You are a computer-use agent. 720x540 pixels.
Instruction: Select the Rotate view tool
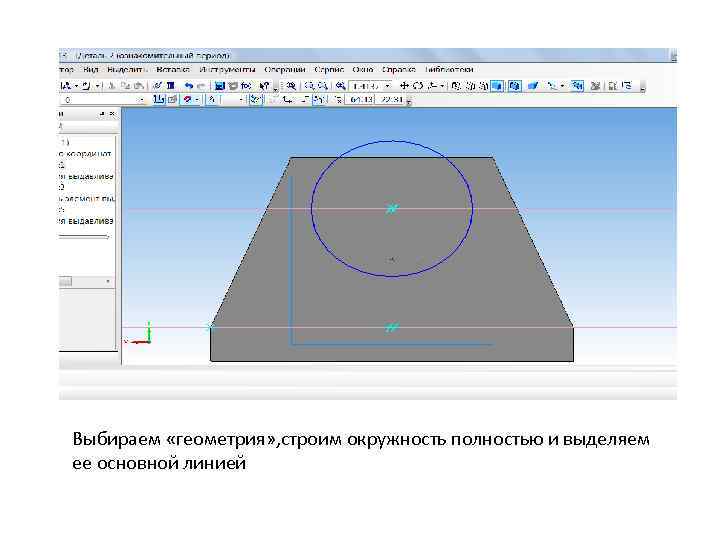[x=418, y=86]
